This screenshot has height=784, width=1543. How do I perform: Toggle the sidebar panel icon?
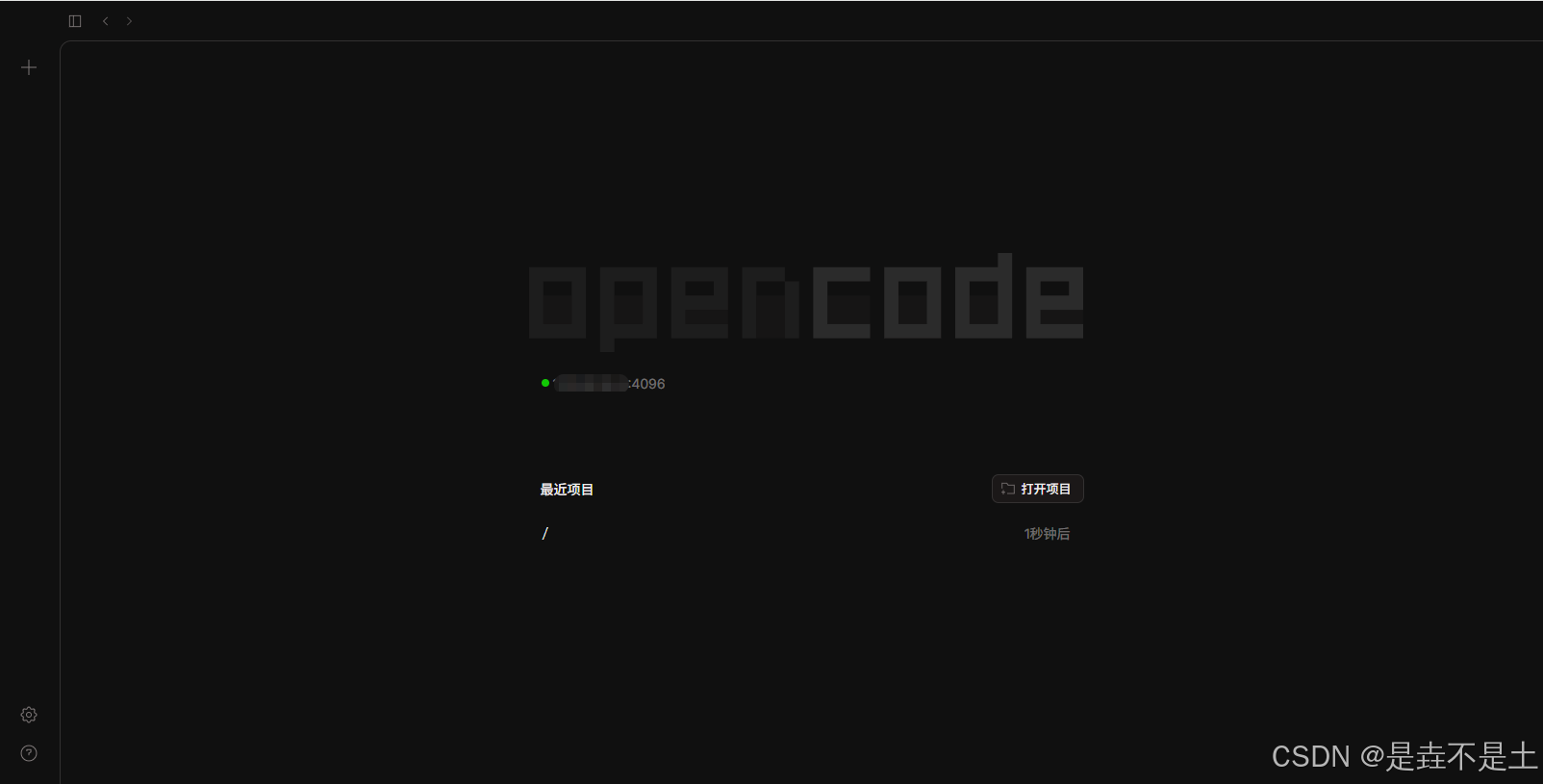pos(75,21)
